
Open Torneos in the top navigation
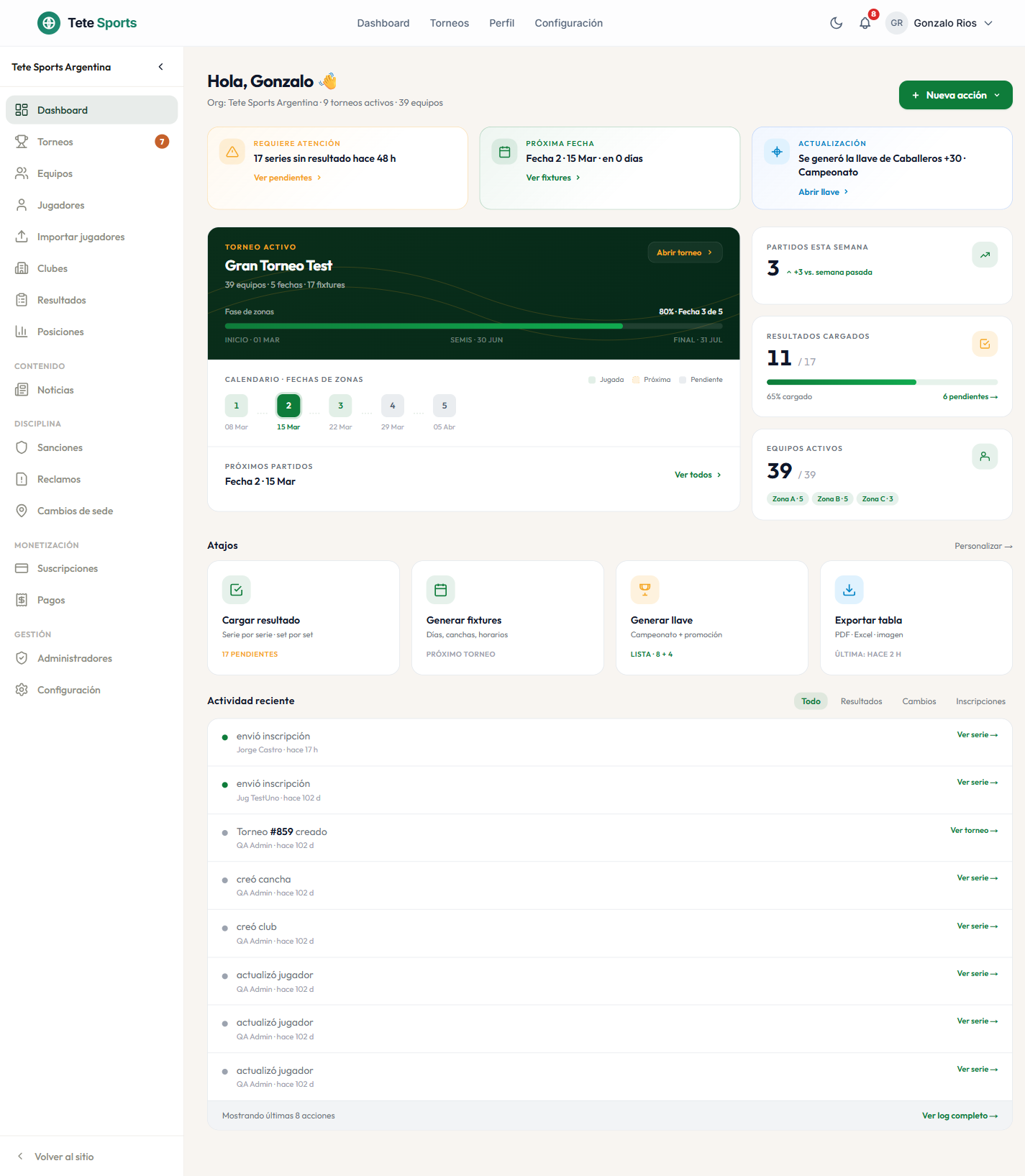[x=450, y=23]
